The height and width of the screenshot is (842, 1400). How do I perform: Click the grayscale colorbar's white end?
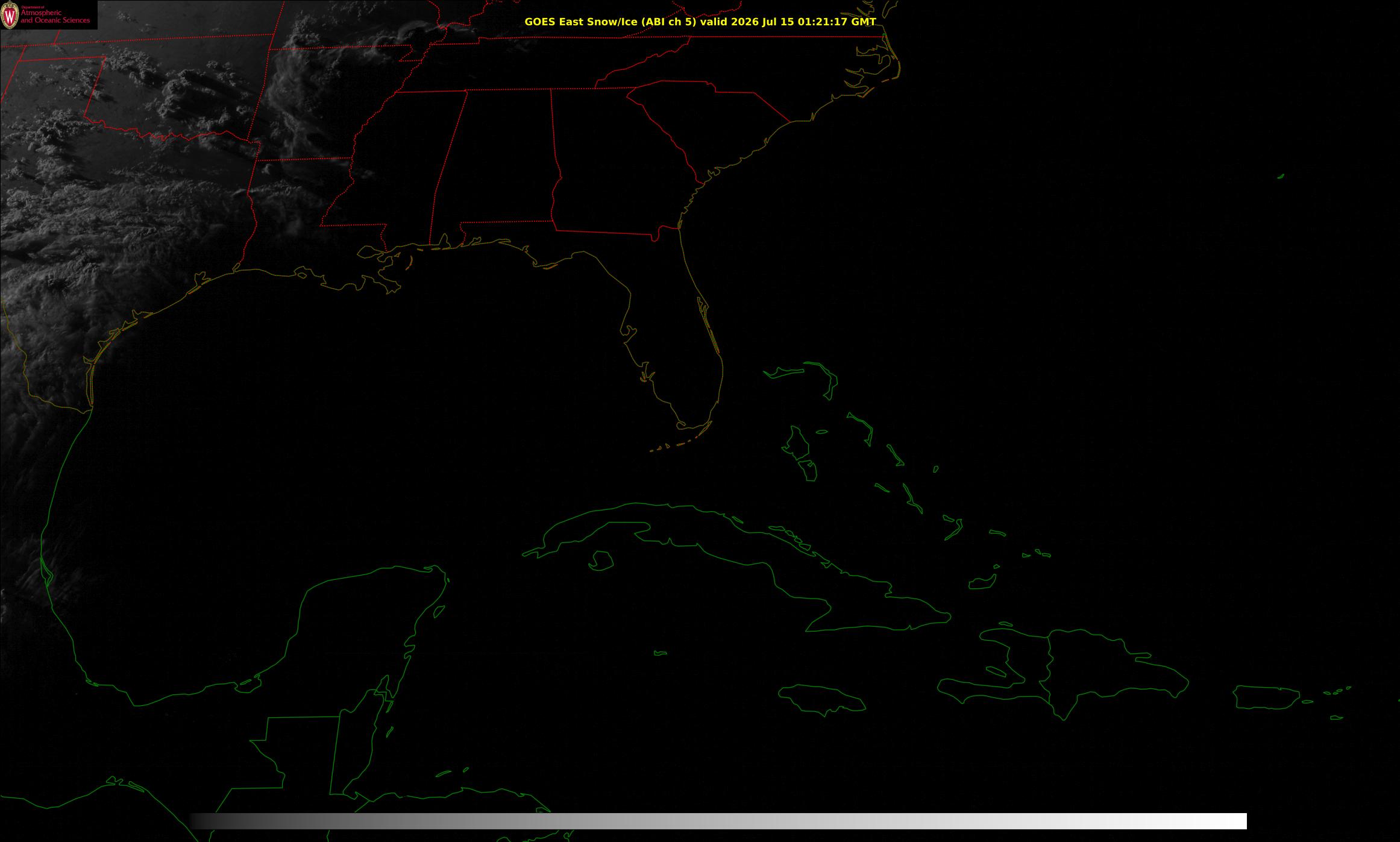(x=1229, y=821)
